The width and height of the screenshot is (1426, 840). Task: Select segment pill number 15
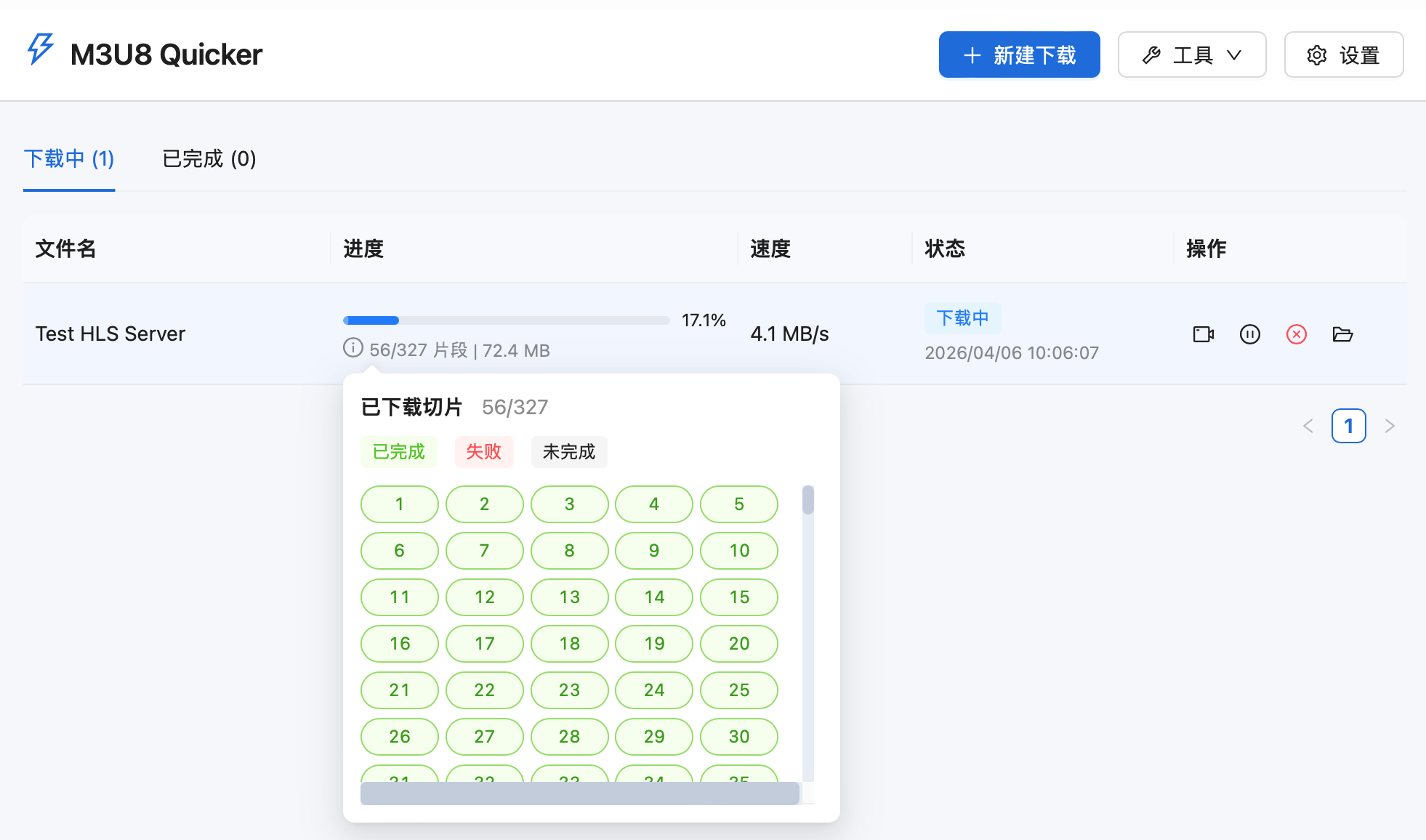739,597
